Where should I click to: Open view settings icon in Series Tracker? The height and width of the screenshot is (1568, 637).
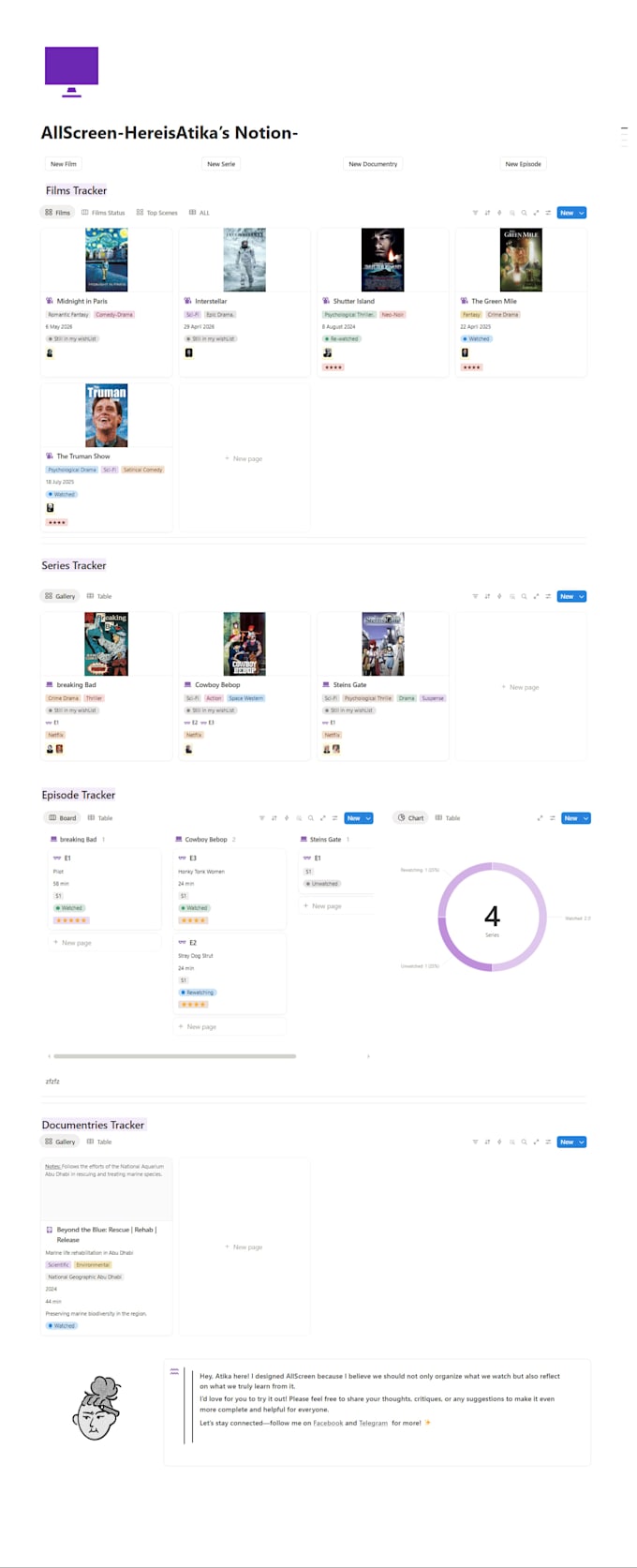548,596
